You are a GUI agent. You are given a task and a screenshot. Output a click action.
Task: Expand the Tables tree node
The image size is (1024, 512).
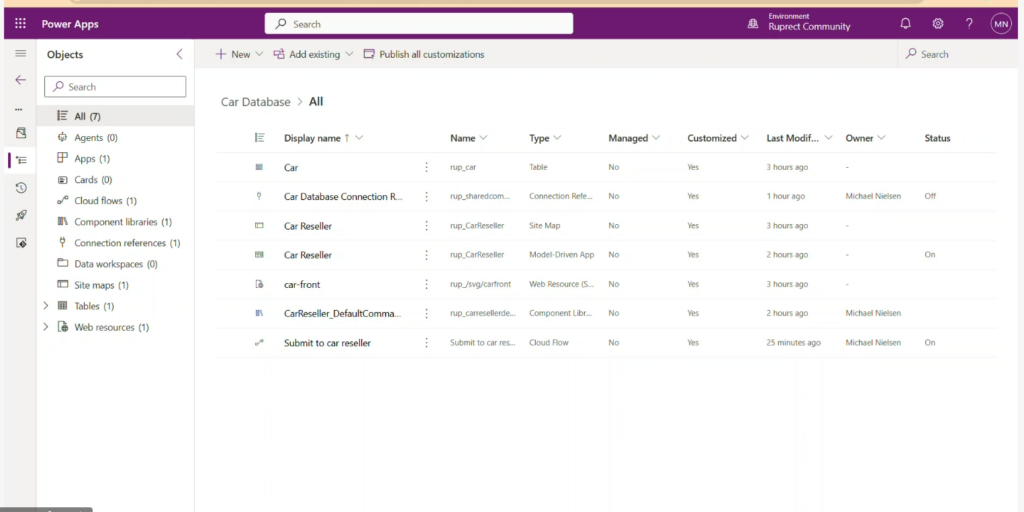[x=46, y=306]
